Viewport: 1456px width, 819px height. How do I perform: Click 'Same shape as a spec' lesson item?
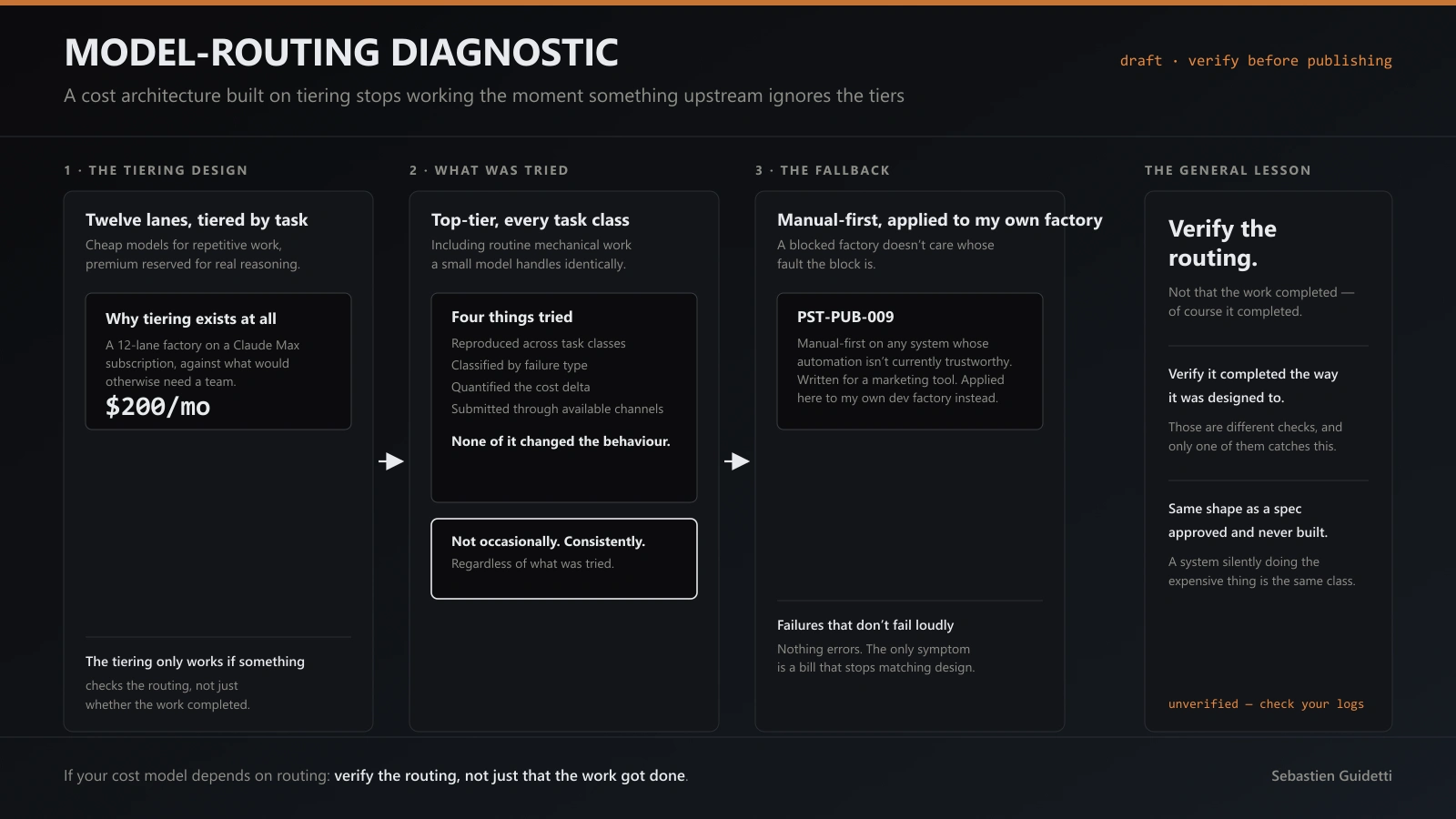(1248, 521)
